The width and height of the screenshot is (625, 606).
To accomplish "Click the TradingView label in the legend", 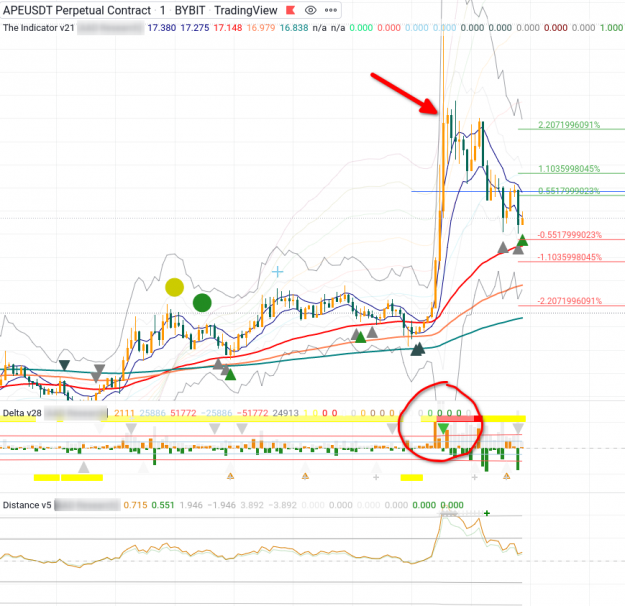I will pos(246,10).
